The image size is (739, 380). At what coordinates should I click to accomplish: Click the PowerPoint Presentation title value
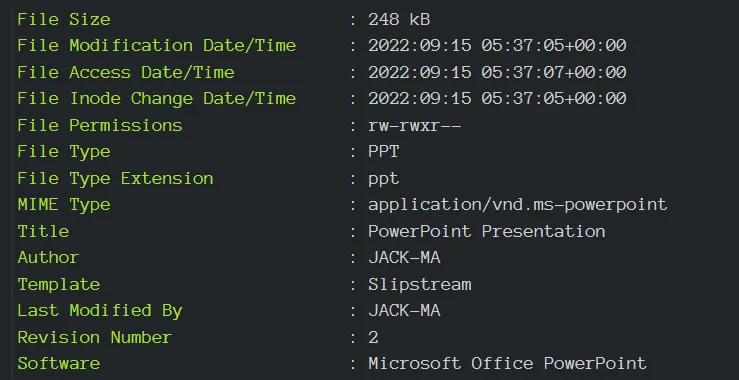pos(486,231)
